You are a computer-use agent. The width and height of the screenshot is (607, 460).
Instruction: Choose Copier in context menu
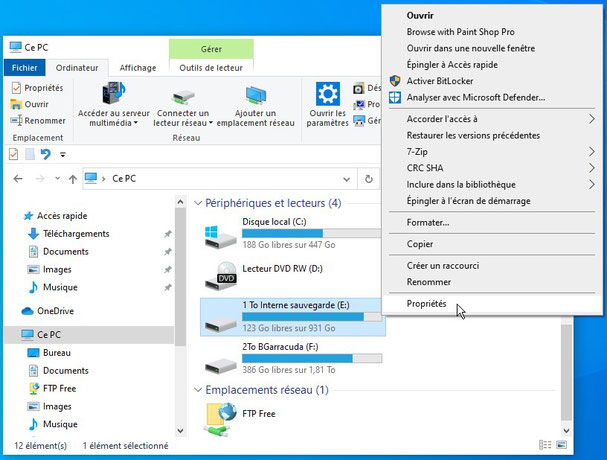coord(492,244)
